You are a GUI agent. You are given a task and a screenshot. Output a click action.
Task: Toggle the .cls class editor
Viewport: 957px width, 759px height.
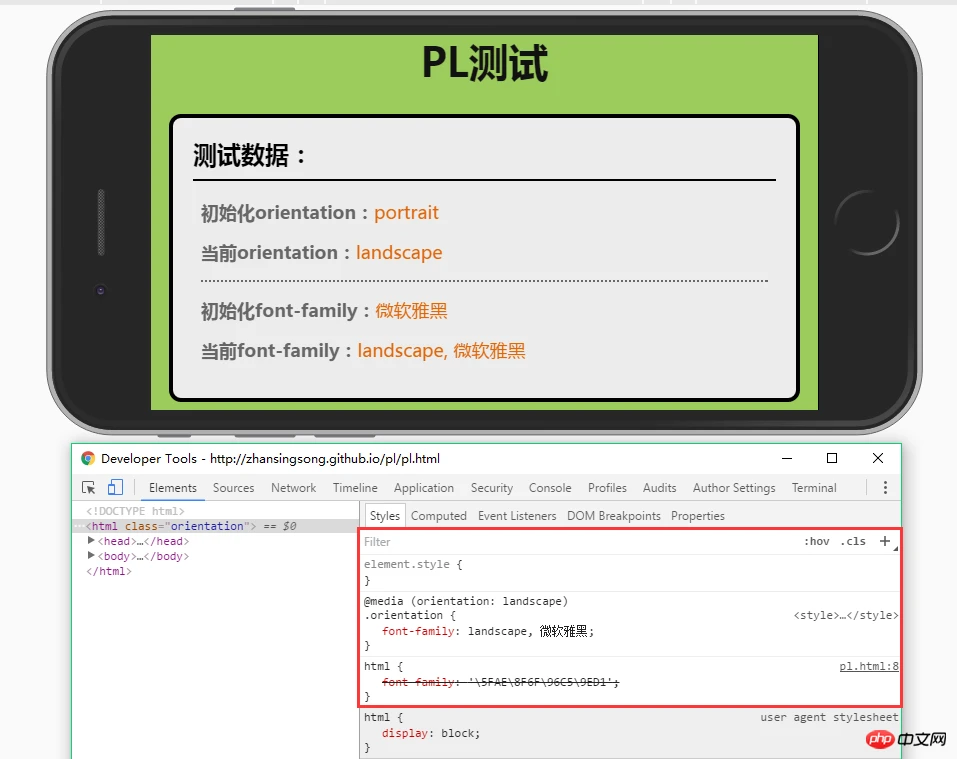pos(853,542)
